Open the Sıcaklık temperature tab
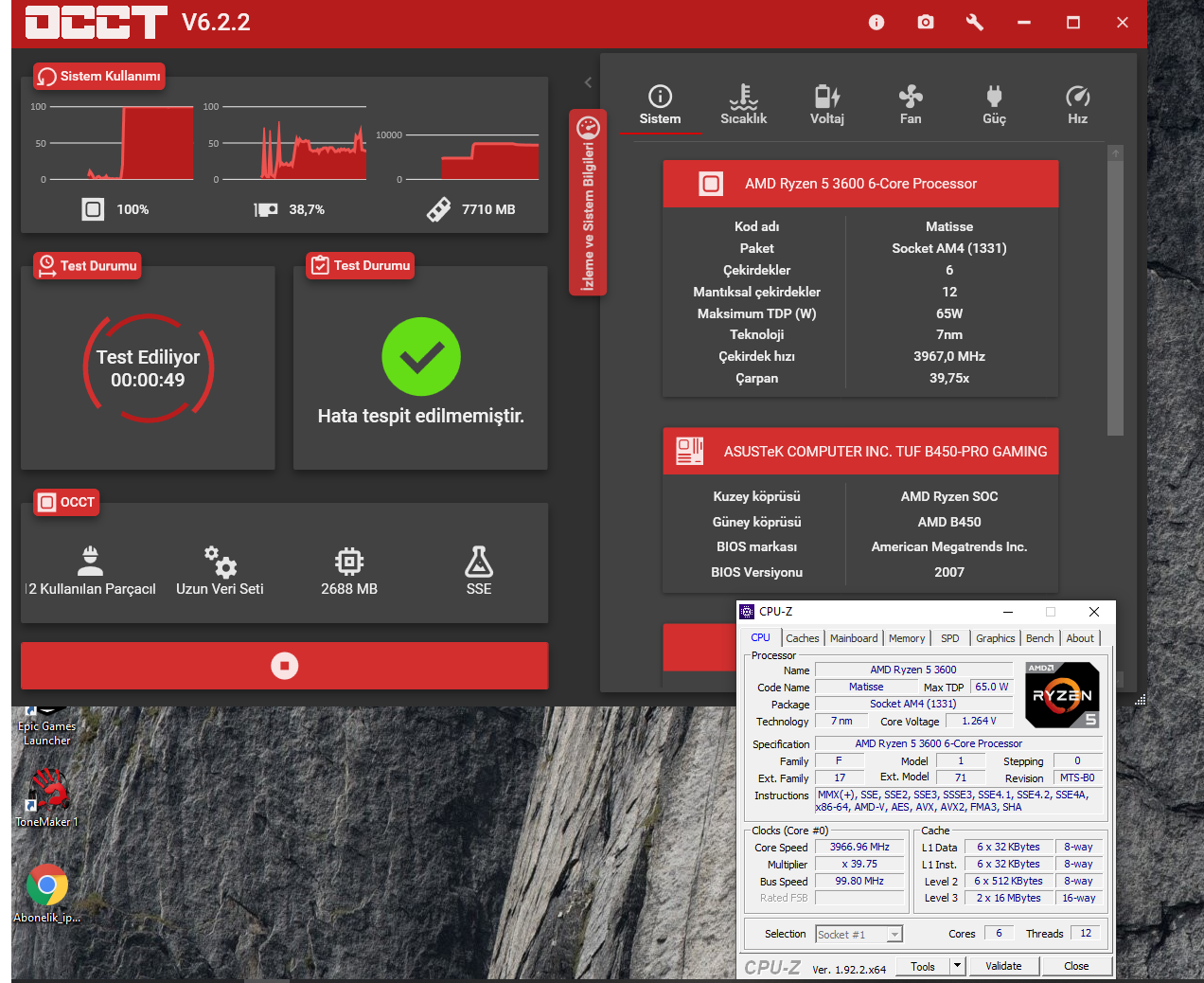The width and height of the screenshot is (1204, 983). point(743,104)
